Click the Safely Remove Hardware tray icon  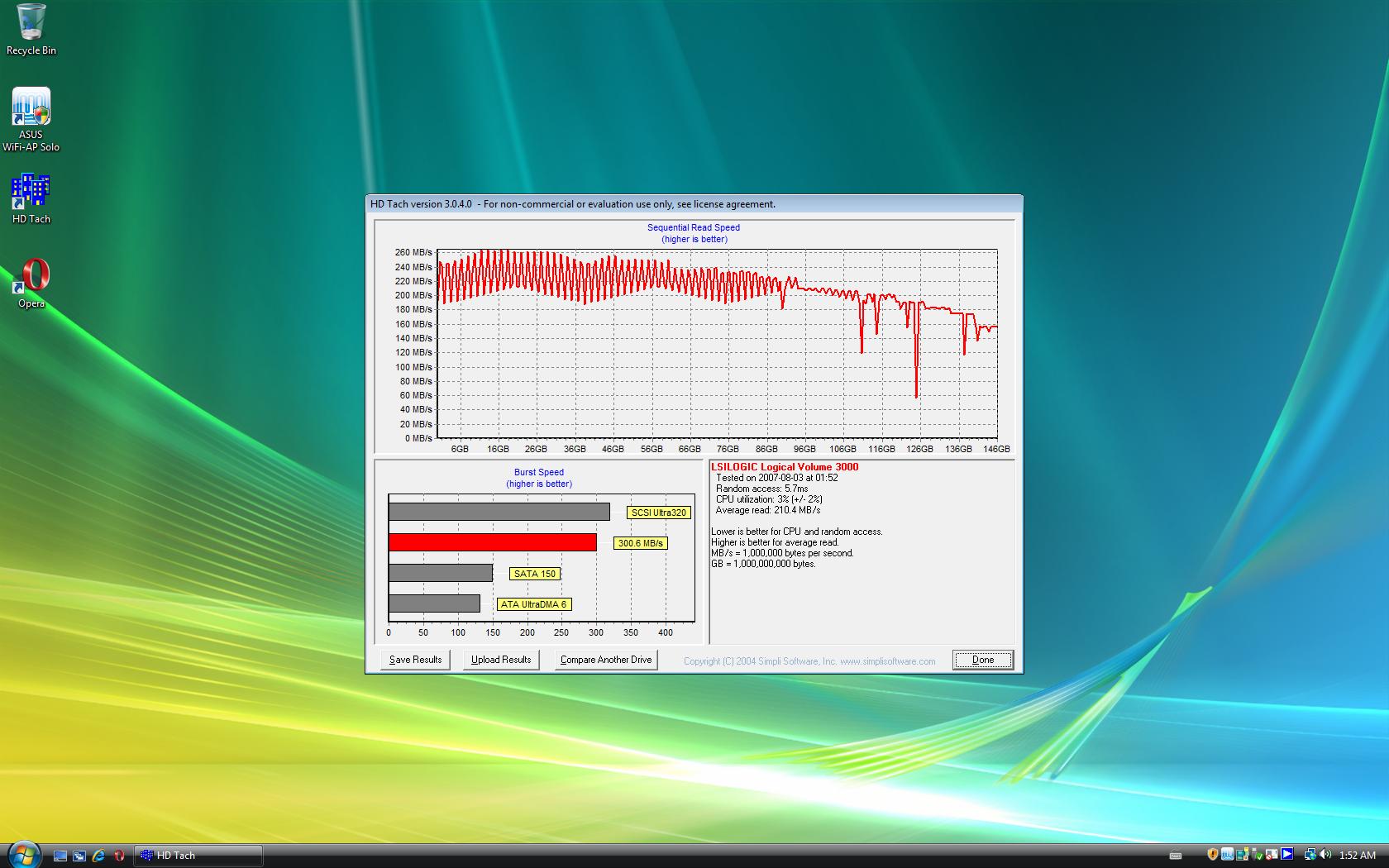1257,854
